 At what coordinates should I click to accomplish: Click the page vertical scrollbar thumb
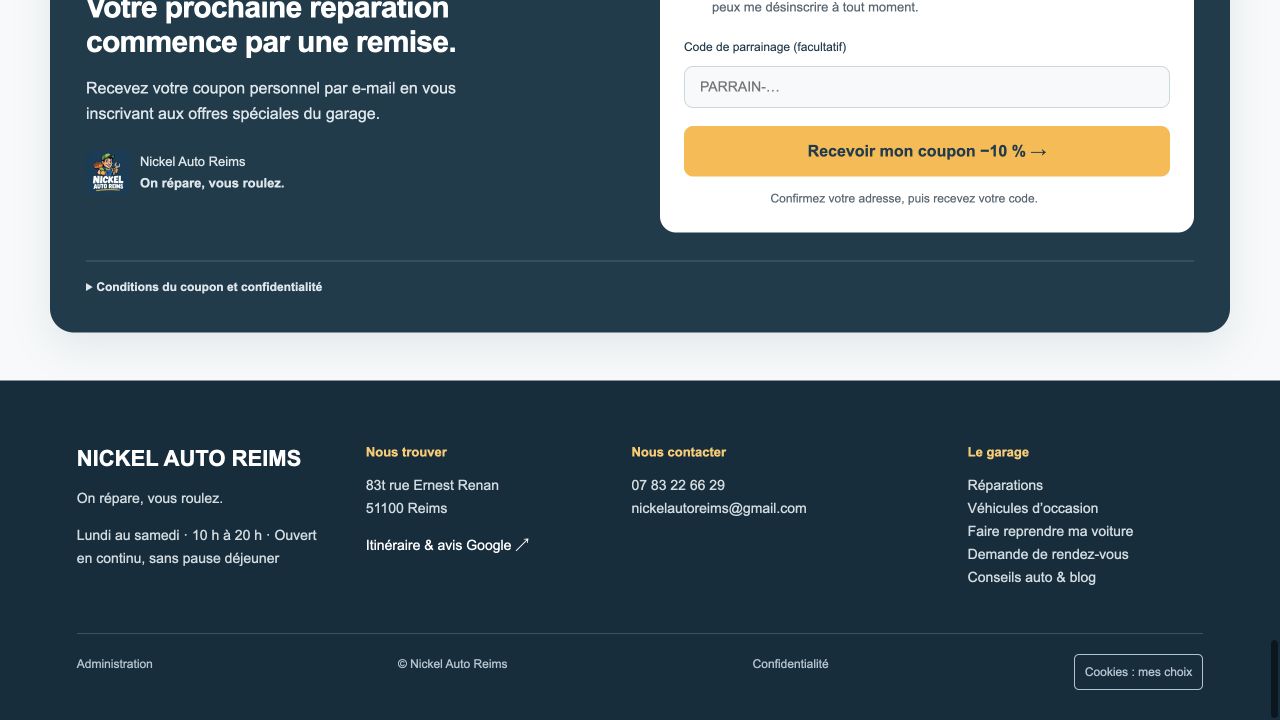pos(1274,678)
